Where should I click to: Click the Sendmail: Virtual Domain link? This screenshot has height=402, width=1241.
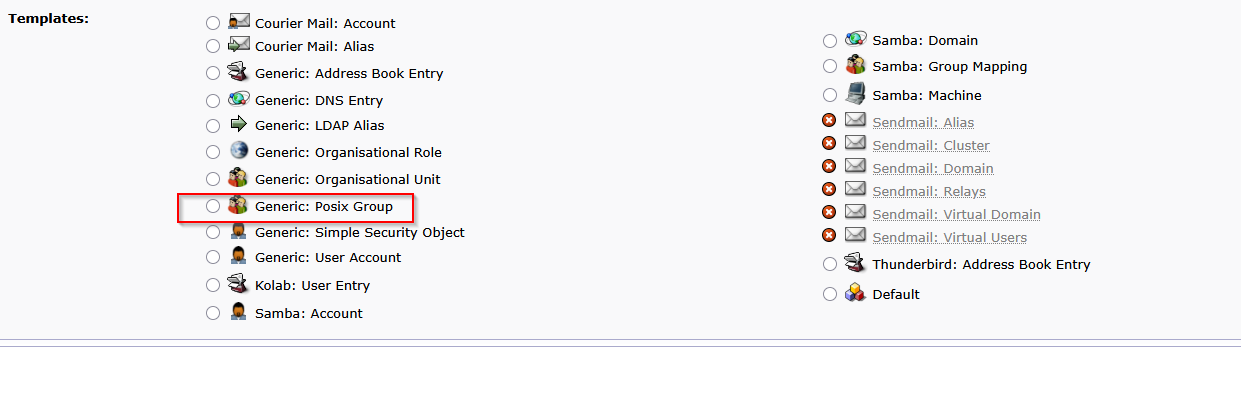click(956, 214)
